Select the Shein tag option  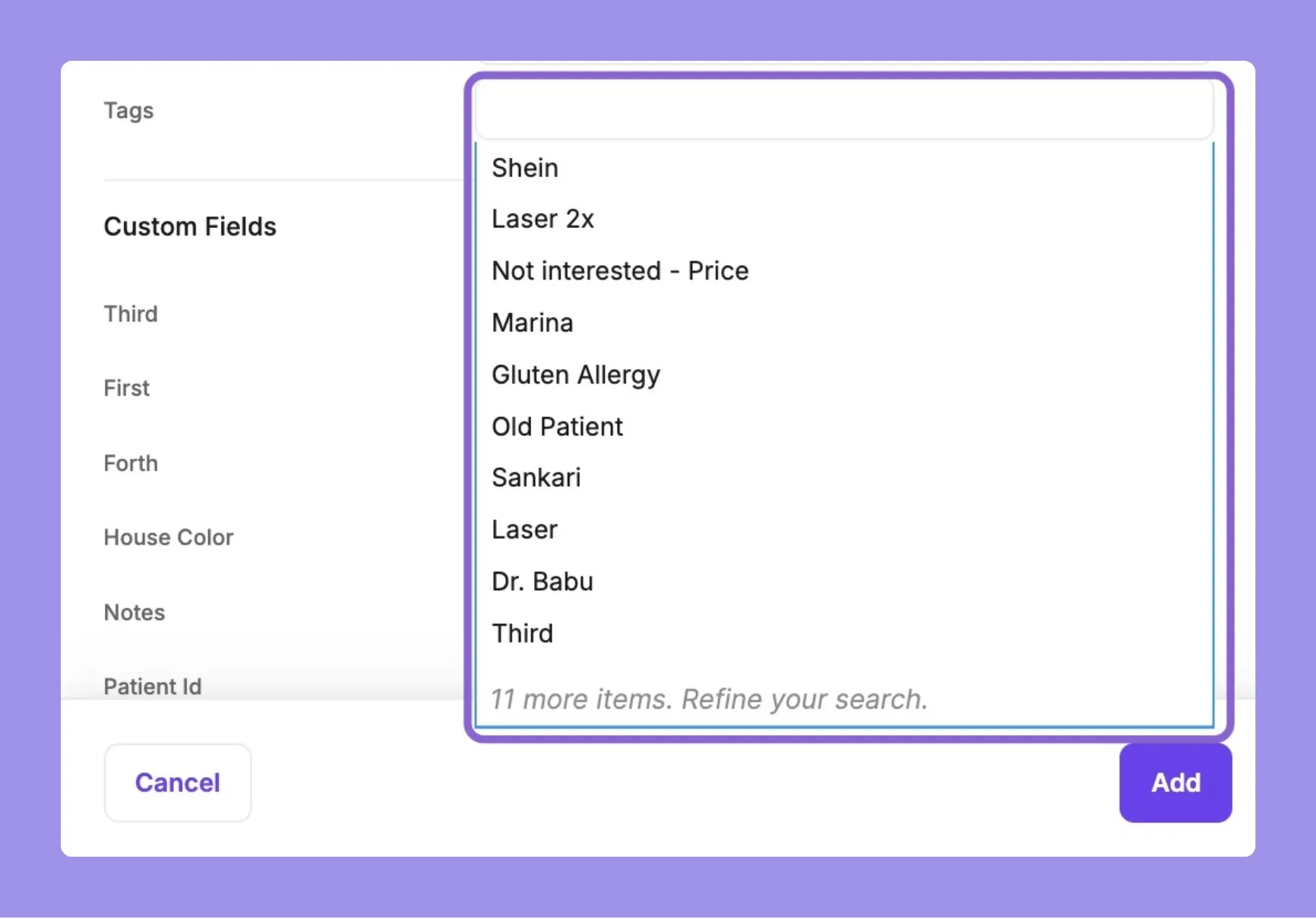(x=844, y=168)
